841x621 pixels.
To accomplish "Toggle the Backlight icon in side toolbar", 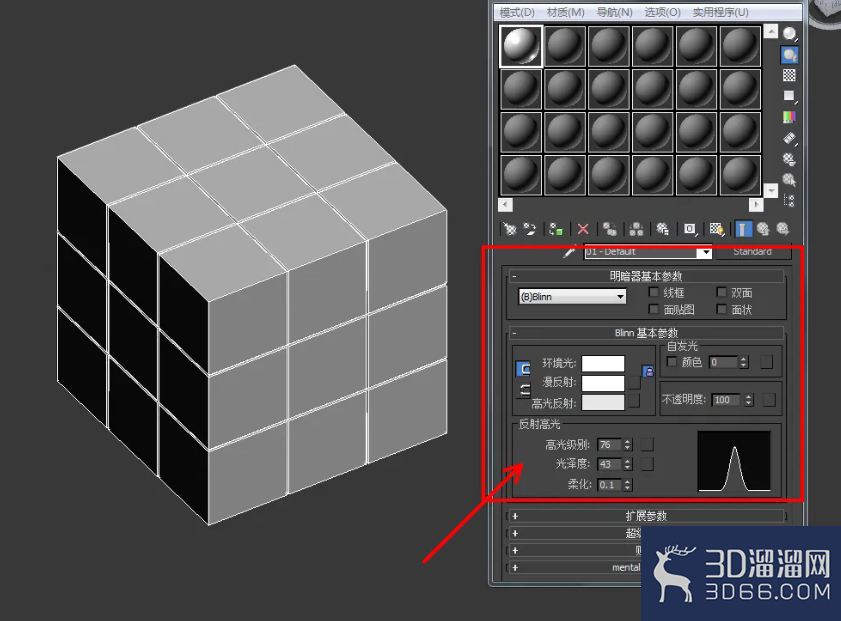I will [790, 55].
